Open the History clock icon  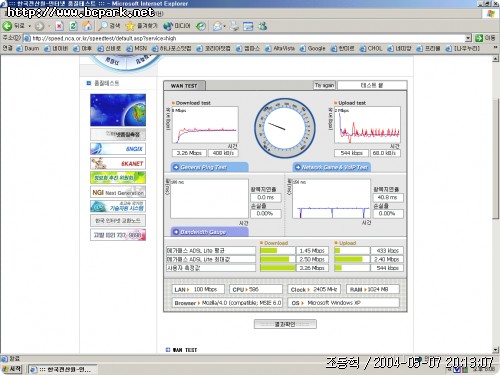(201, 26)
